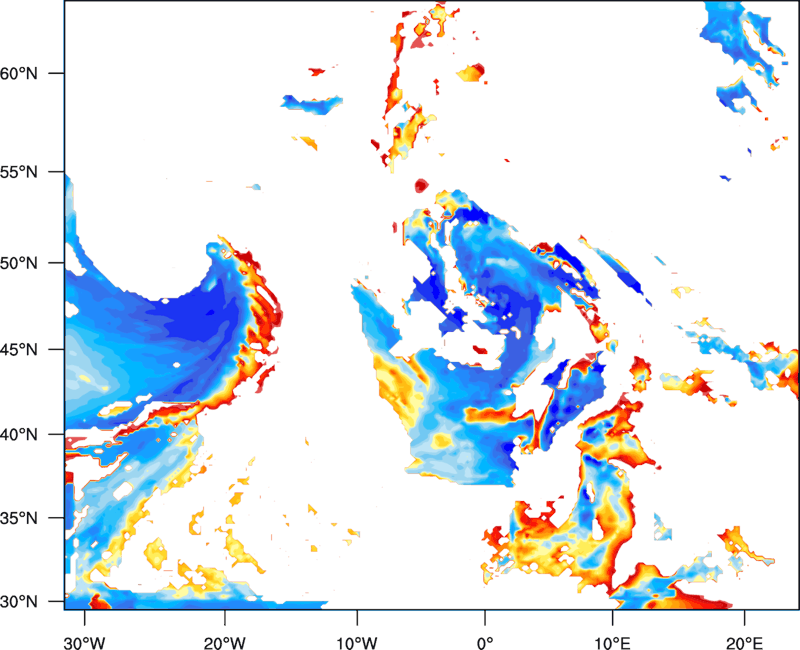The width and height of the screenshot is (800, 650).
Task: Click the 60°N latitude label
Action: 19,73
